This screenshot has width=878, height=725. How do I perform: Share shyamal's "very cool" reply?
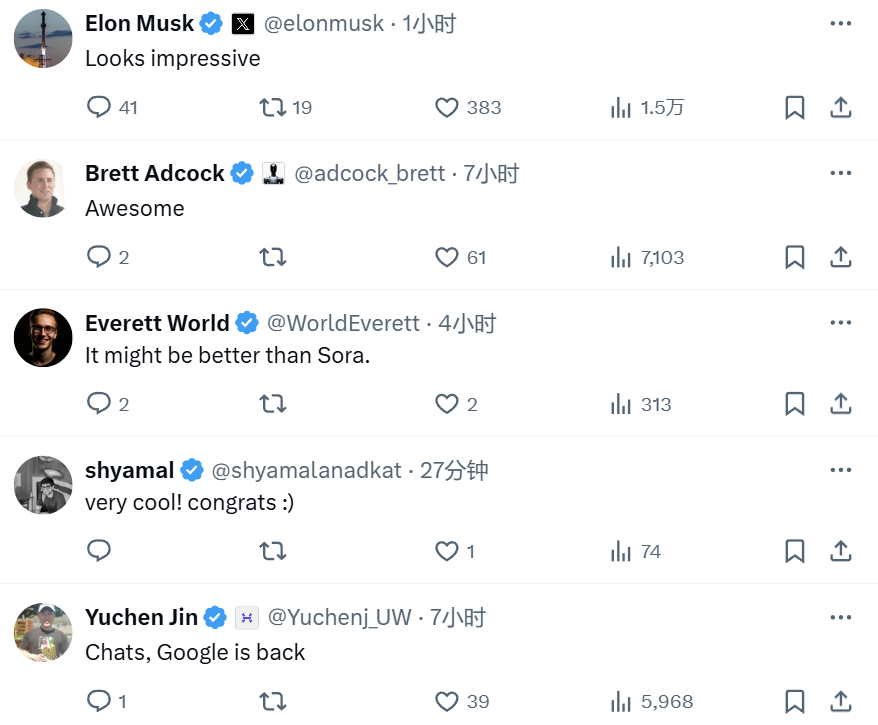click(841, 551)
